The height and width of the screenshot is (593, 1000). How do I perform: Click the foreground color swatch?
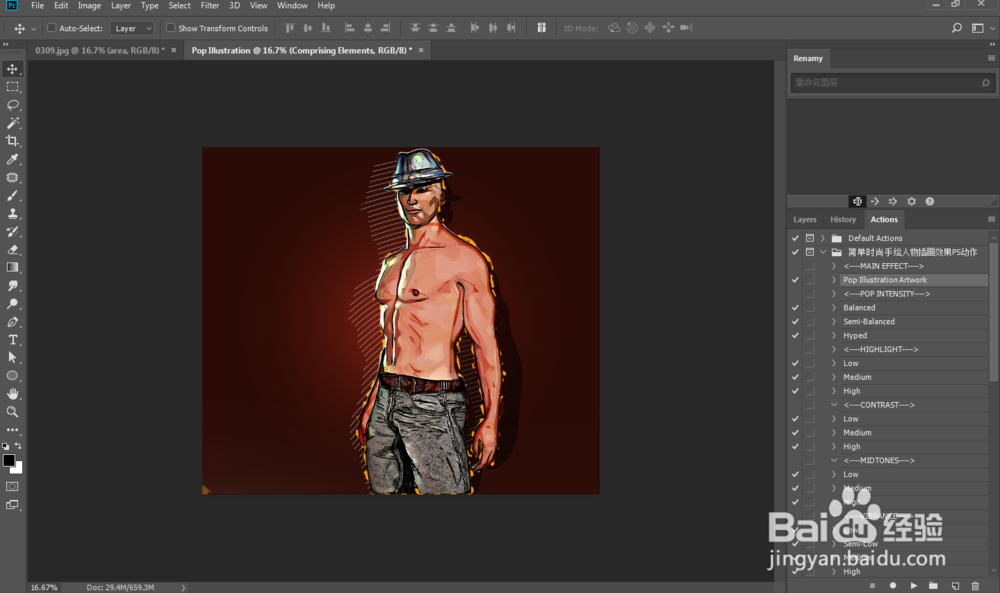pyautogui.click(x=9, y=460)
